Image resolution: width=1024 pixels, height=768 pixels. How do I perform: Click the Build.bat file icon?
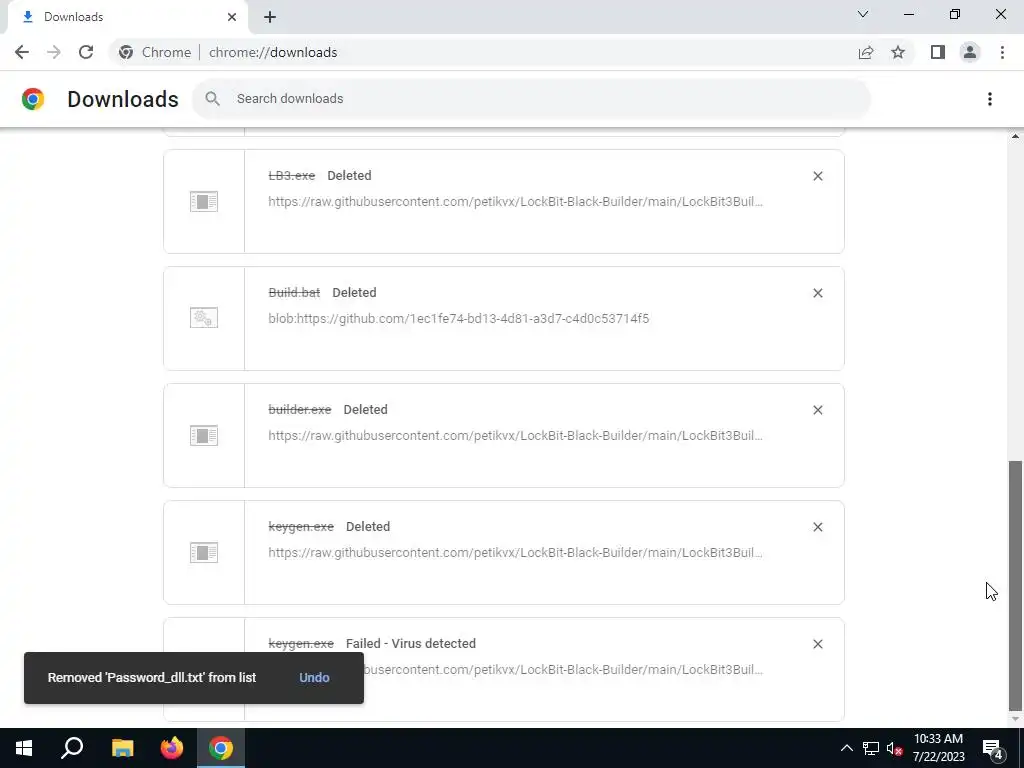coord(204,318)
